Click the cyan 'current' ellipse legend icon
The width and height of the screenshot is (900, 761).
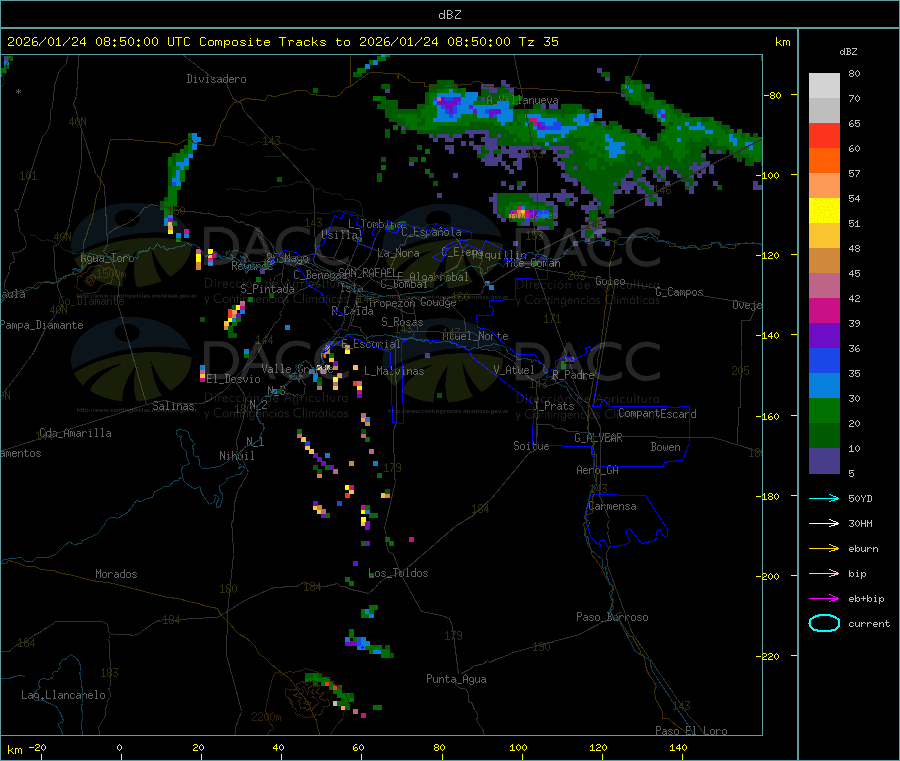pyautogui.click(x=824, y=623)
